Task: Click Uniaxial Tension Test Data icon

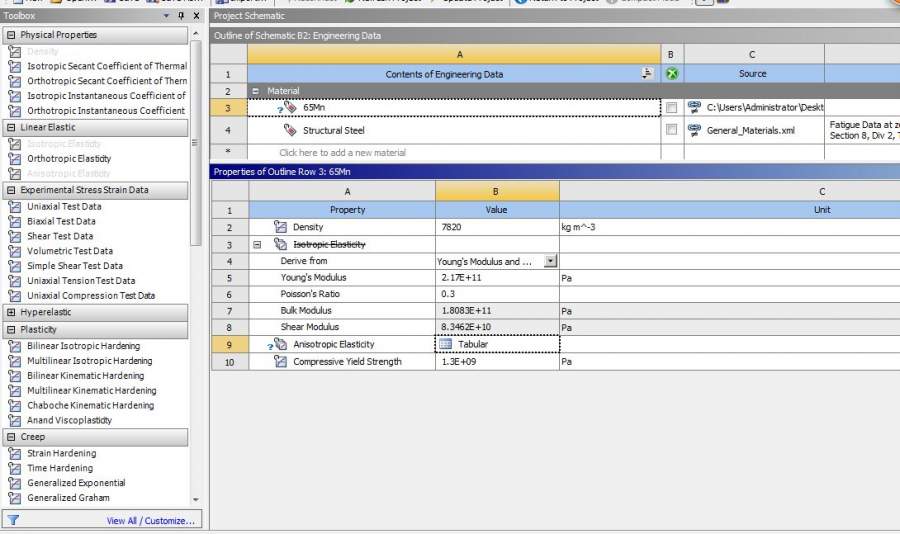Action: click(14, 281)
